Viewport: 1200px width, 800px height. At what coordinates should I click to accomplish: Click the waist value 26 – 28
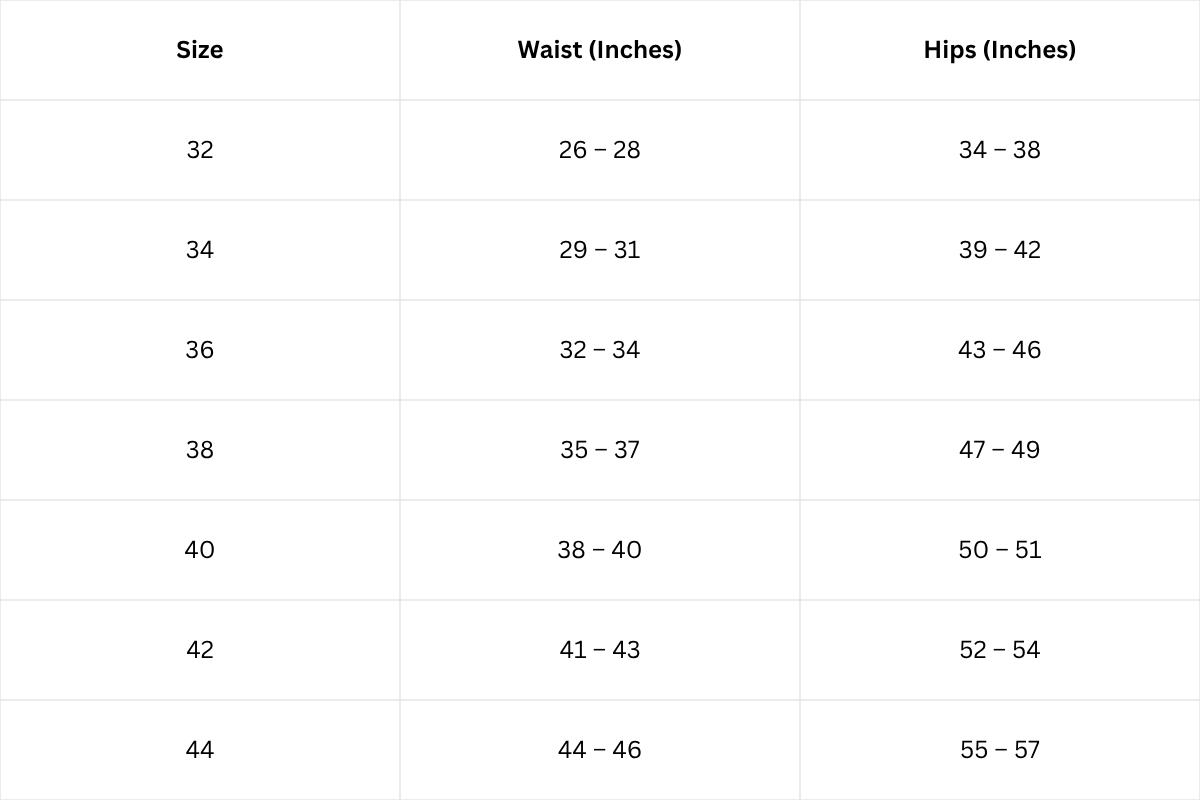[x=599, y=150]
